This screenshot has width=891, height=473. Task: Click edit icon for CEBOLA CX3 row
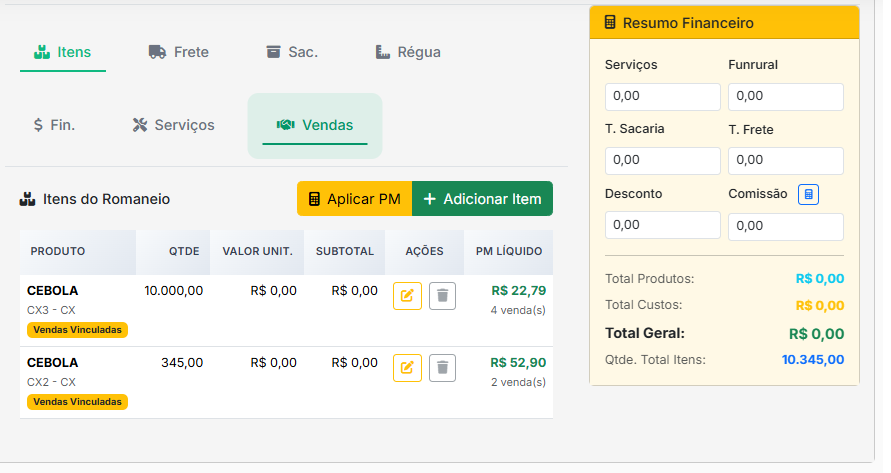pyautogui.click(x=407, y=296)
